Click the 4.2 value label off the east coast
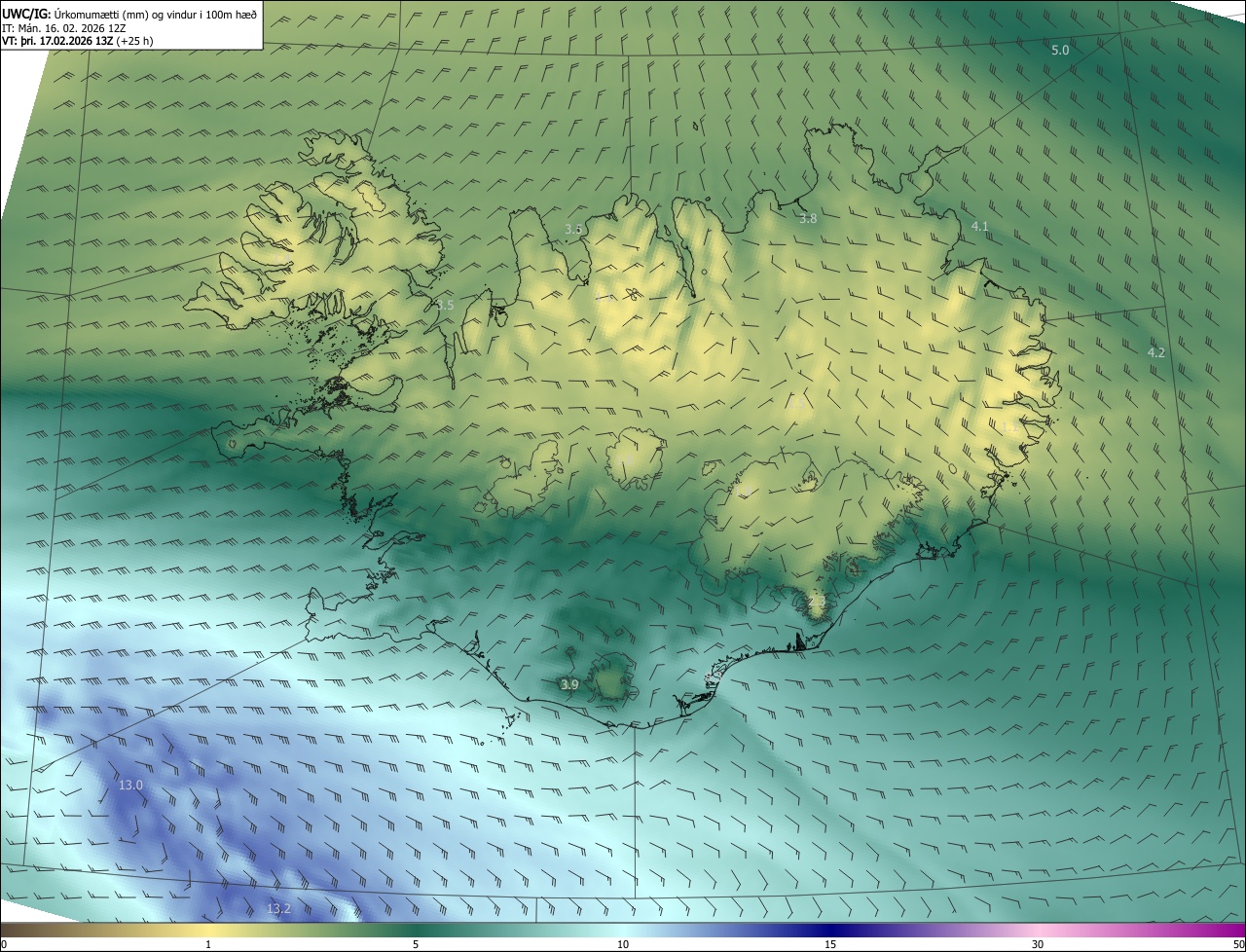Screen dimensions: 1246x952 pyautogui.click(x=1155, y=353)
